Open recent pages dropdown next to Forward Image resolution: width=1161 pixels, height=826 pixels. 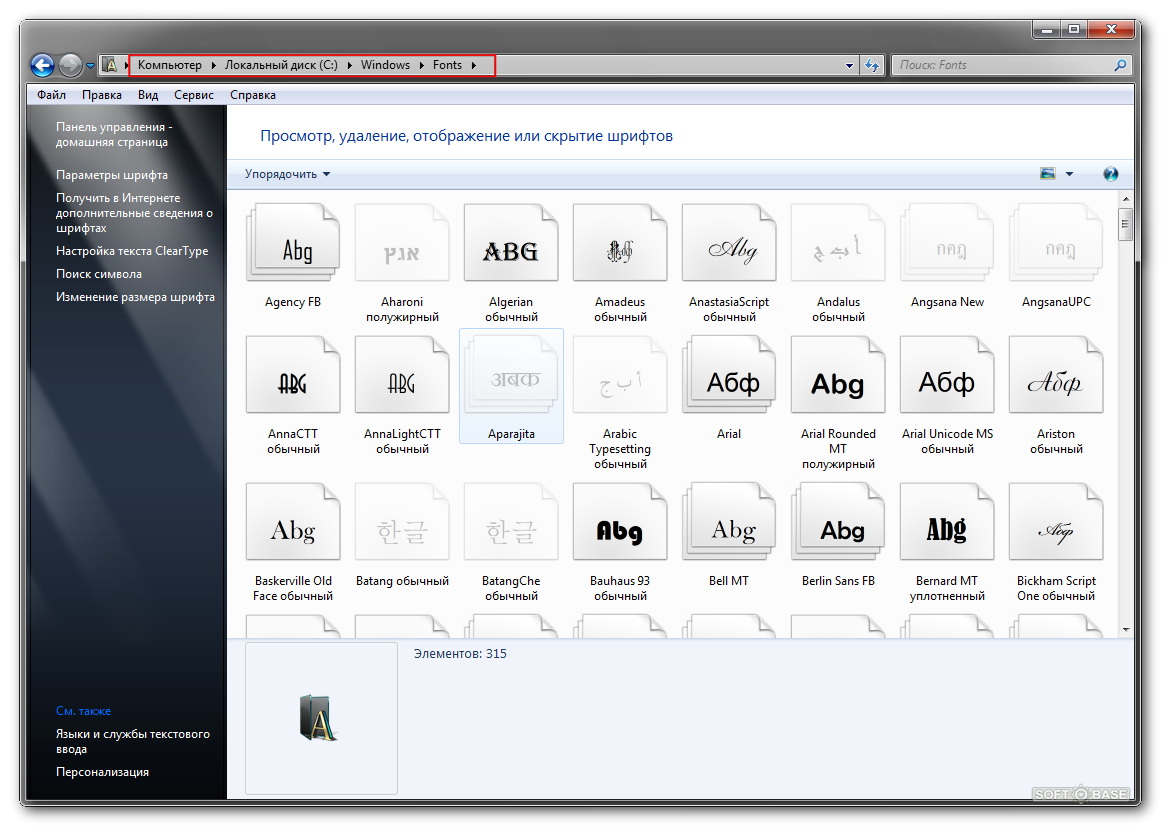pyautogui.click(x=90, y=65)
